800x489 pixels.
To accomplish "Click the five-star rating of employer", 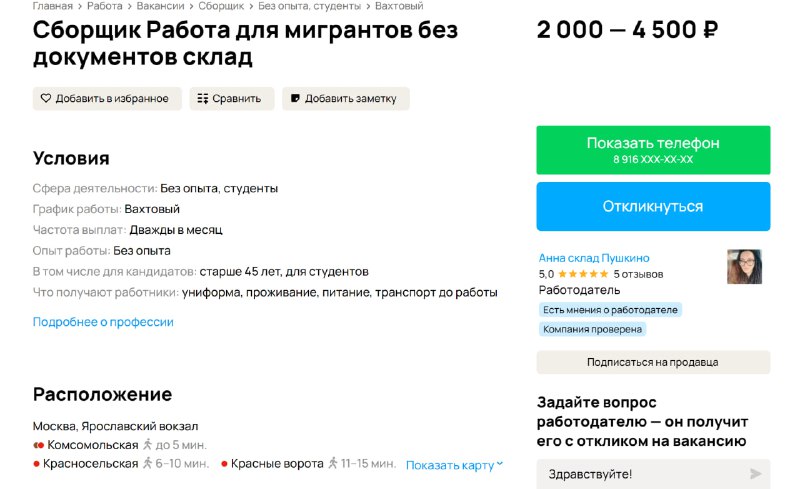I will [x=583, y=274].
